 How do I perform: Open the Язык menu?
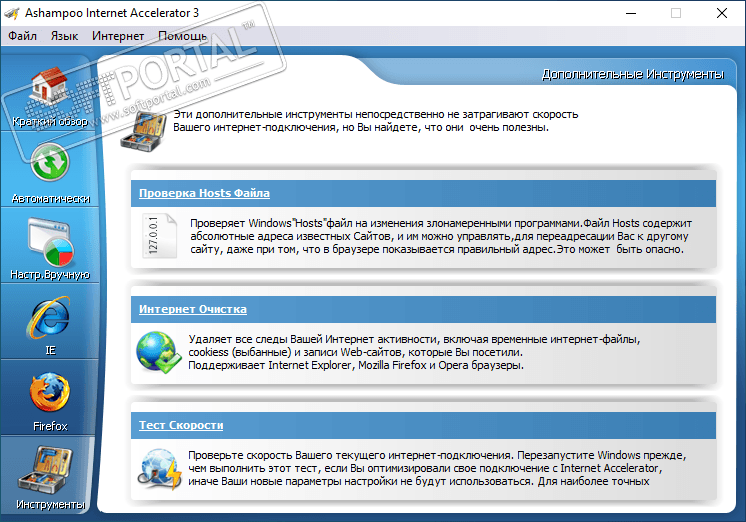[64, 36]
